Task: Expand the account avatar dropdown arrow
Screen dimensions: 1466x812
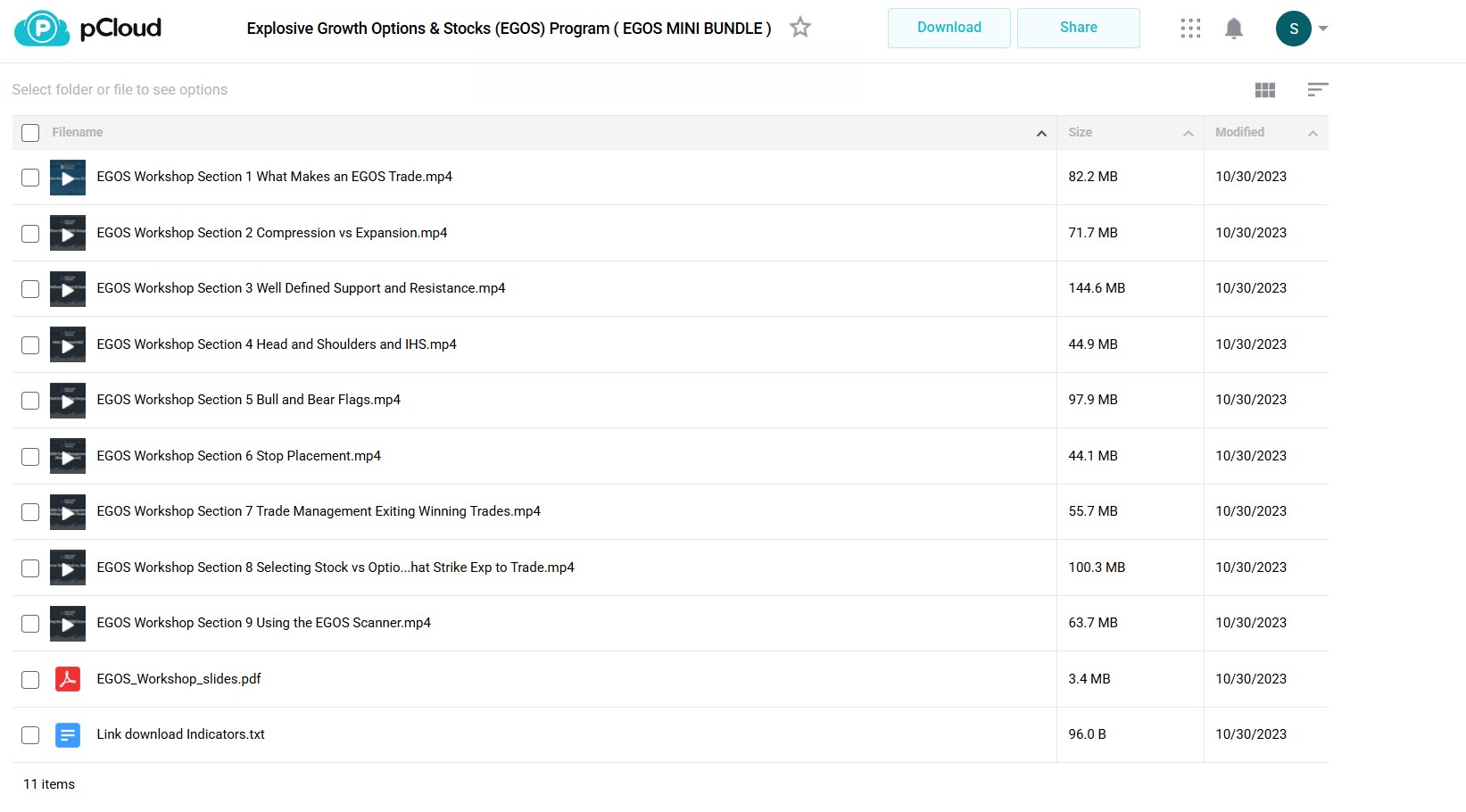Action: point(1323,29)
